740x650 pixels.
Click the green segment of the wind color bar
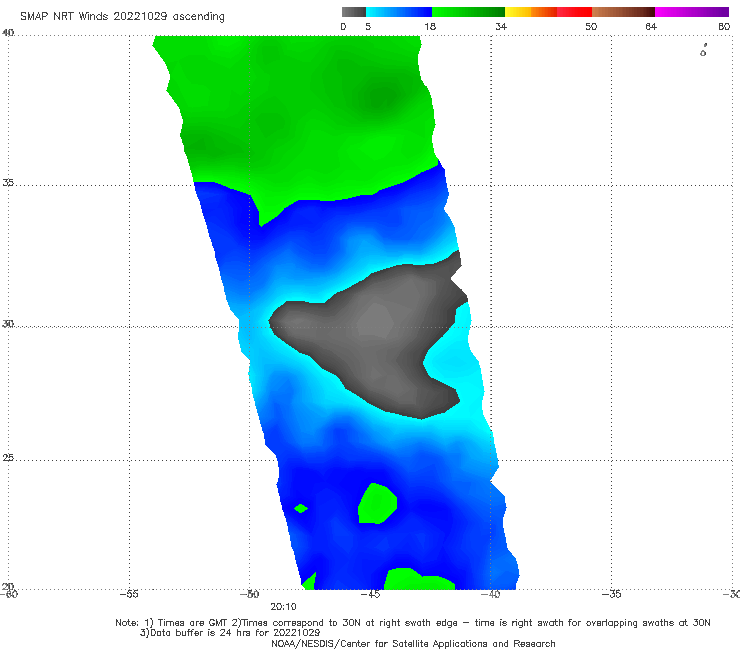click(468, 12)
